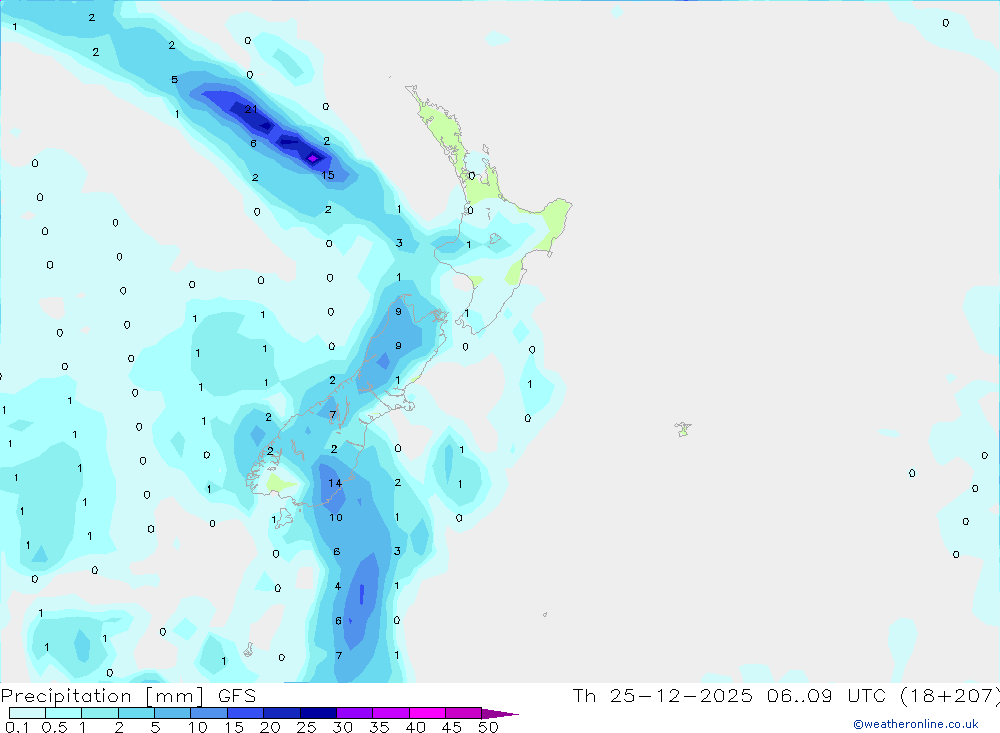Select the 2–5 mm legend color swatch
The image size is (1000, 733).
(136, 713)
